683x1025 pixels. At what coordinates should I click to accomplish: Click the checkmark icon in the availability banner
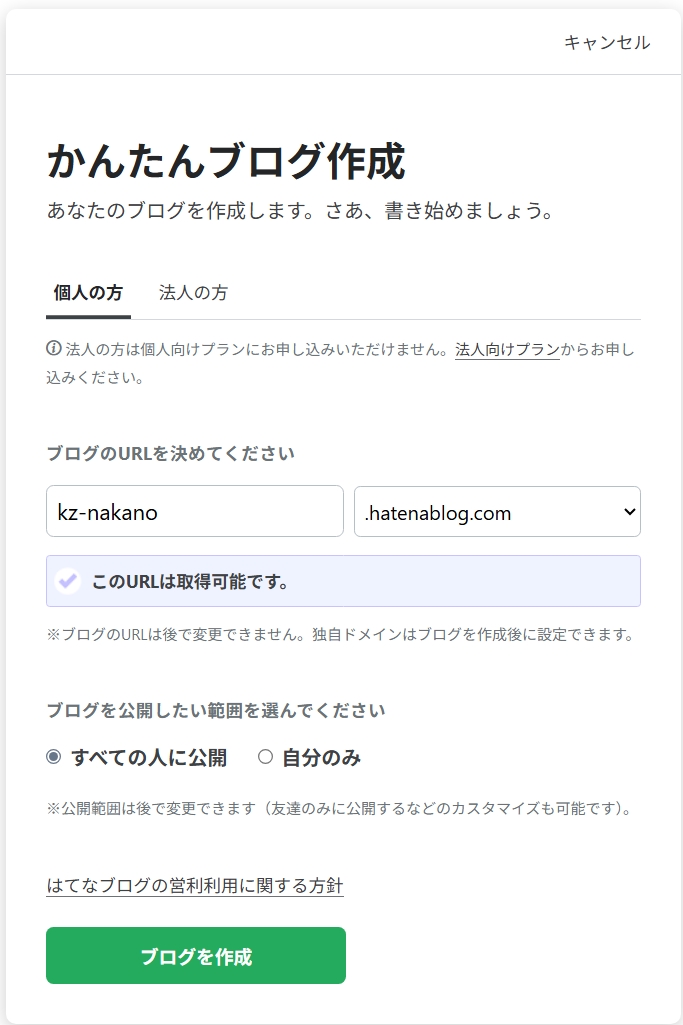pyautogui.click(x=67, y=581)
